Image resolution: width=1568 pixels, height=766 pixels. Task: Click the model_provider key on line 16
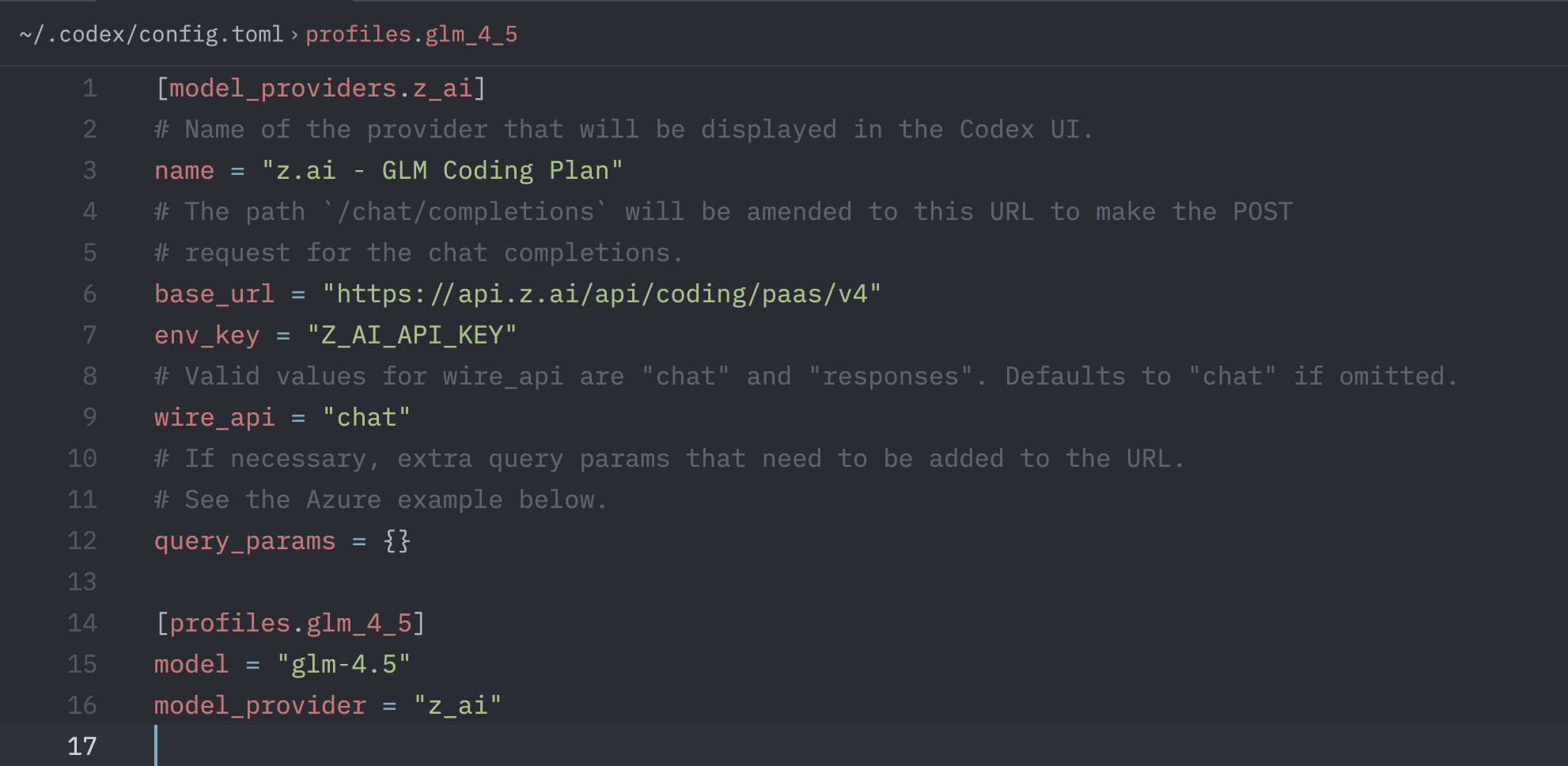tap(260, 705)
